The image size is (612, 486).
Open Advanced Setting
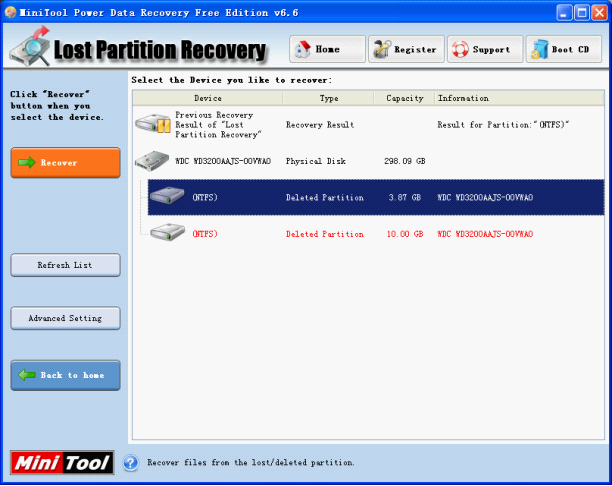[x=65, y=318]
